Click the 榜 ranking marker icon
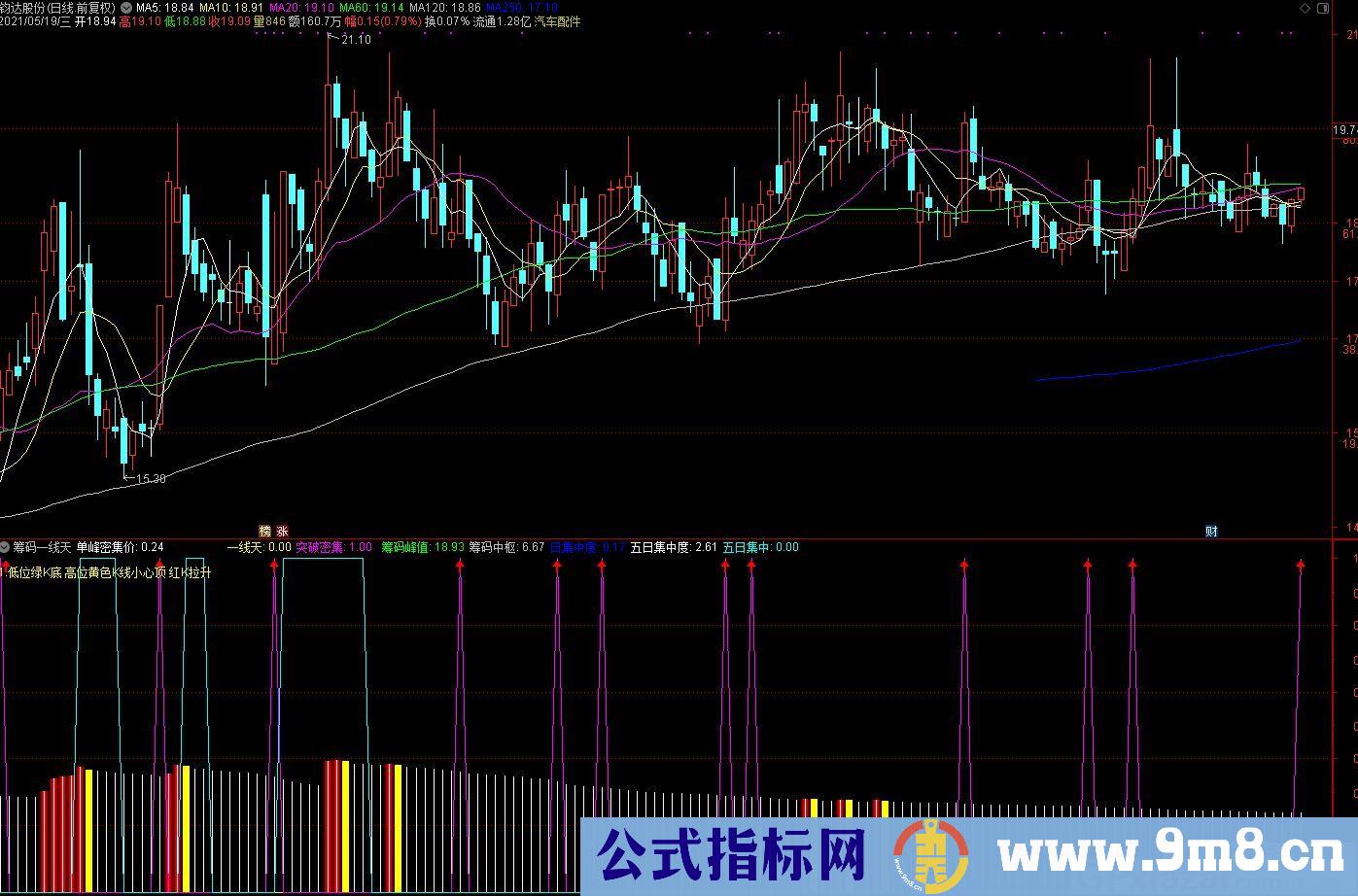This screenshot has height=896, width=1358. (264, 531)
